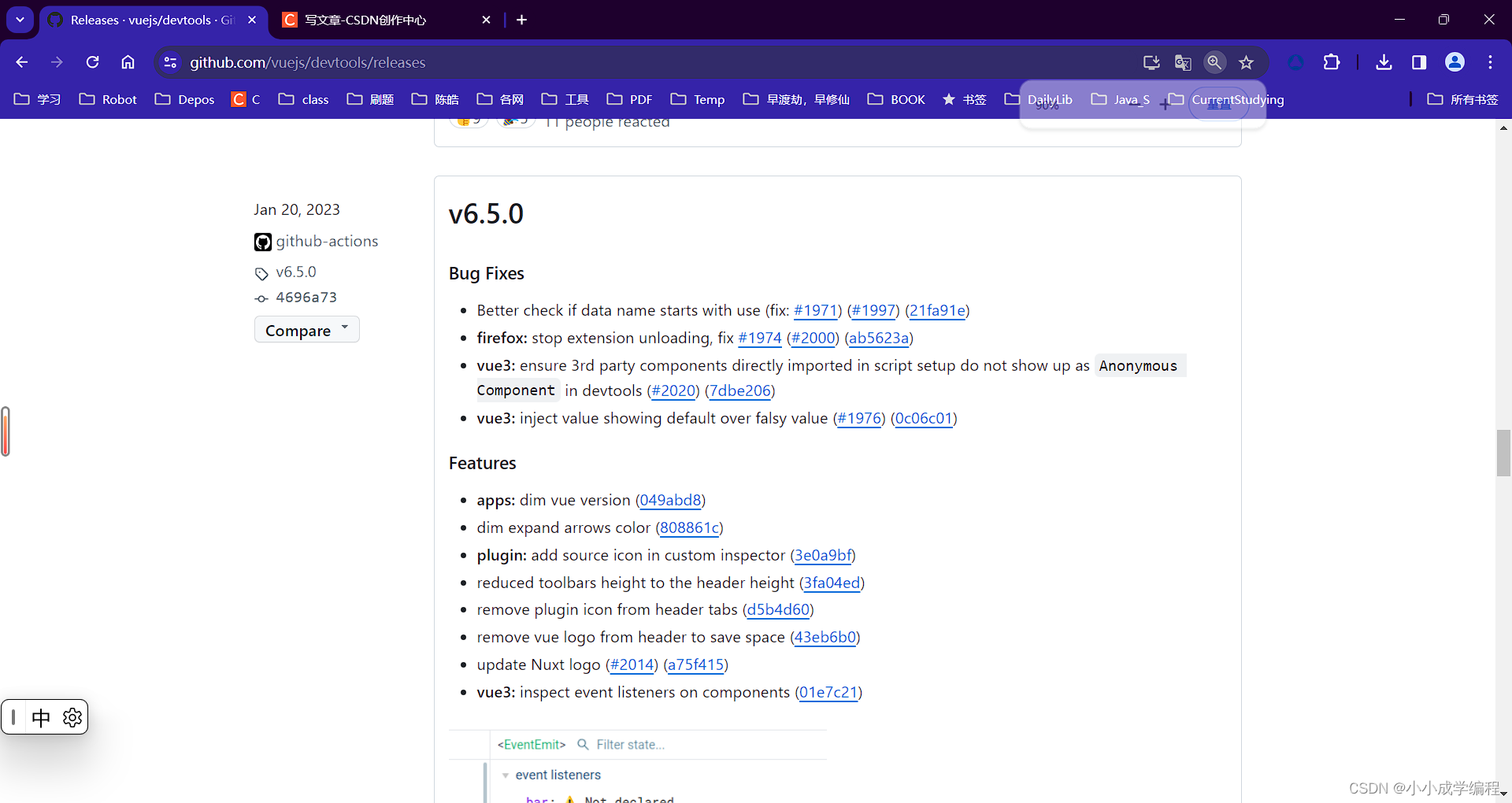Open the Chrome profile avatar
The width and height of the screenshot is (1512, 803).
click(1455, 61)
